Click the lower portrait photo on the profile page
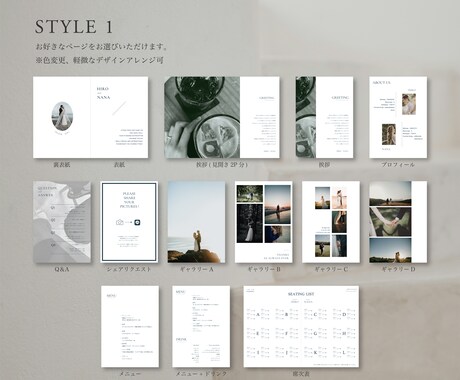This screenshot has width=460, height=380. [x=389, y=134]
